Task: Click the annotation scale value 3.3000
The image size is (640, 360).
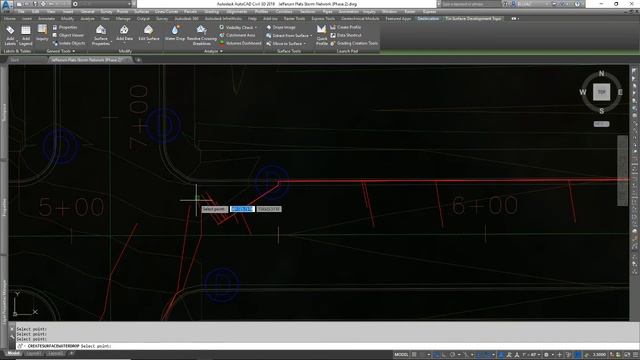Action: click(x=599, y=355)
